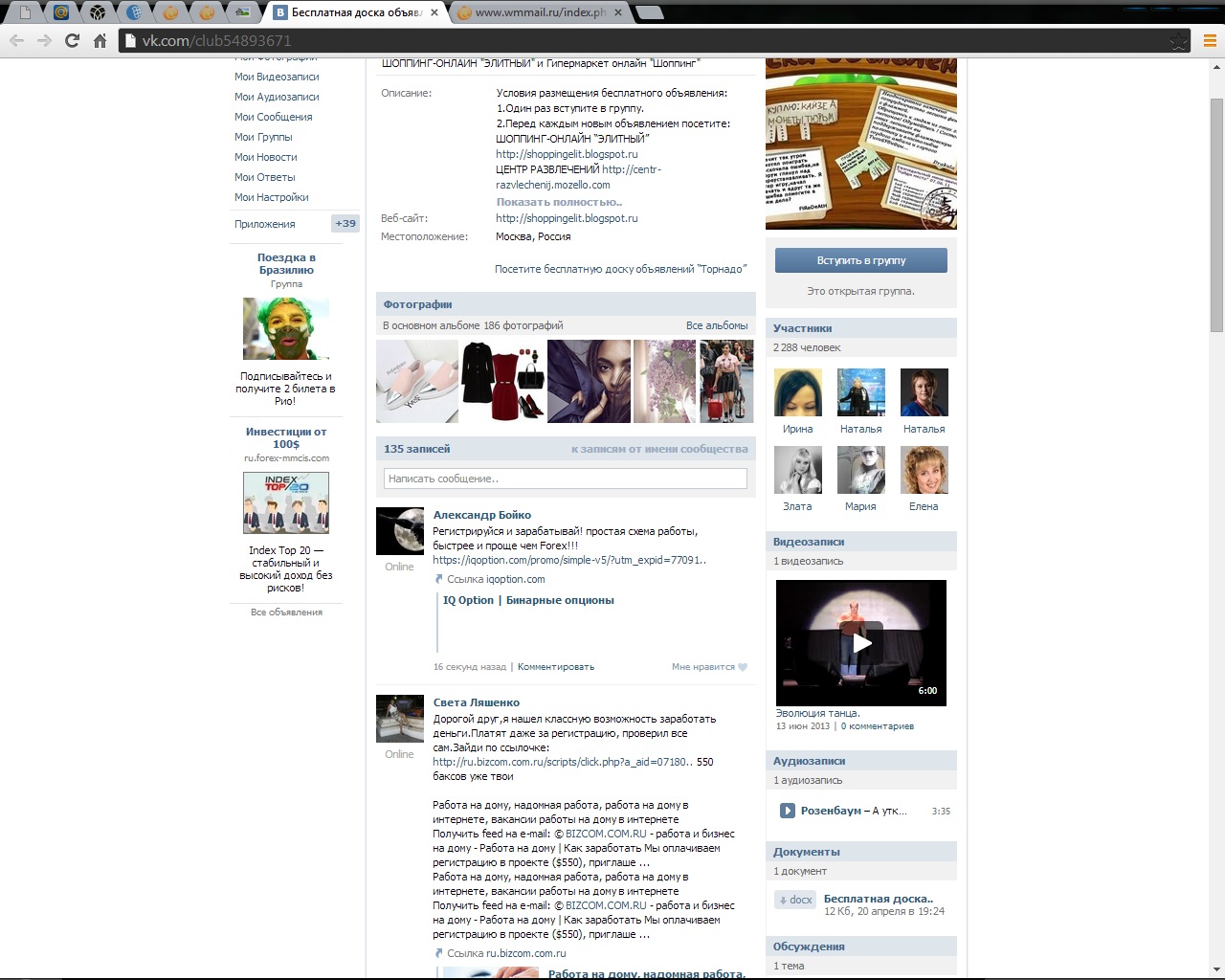Open Александр Бойко's profile name

coord(481,515)
